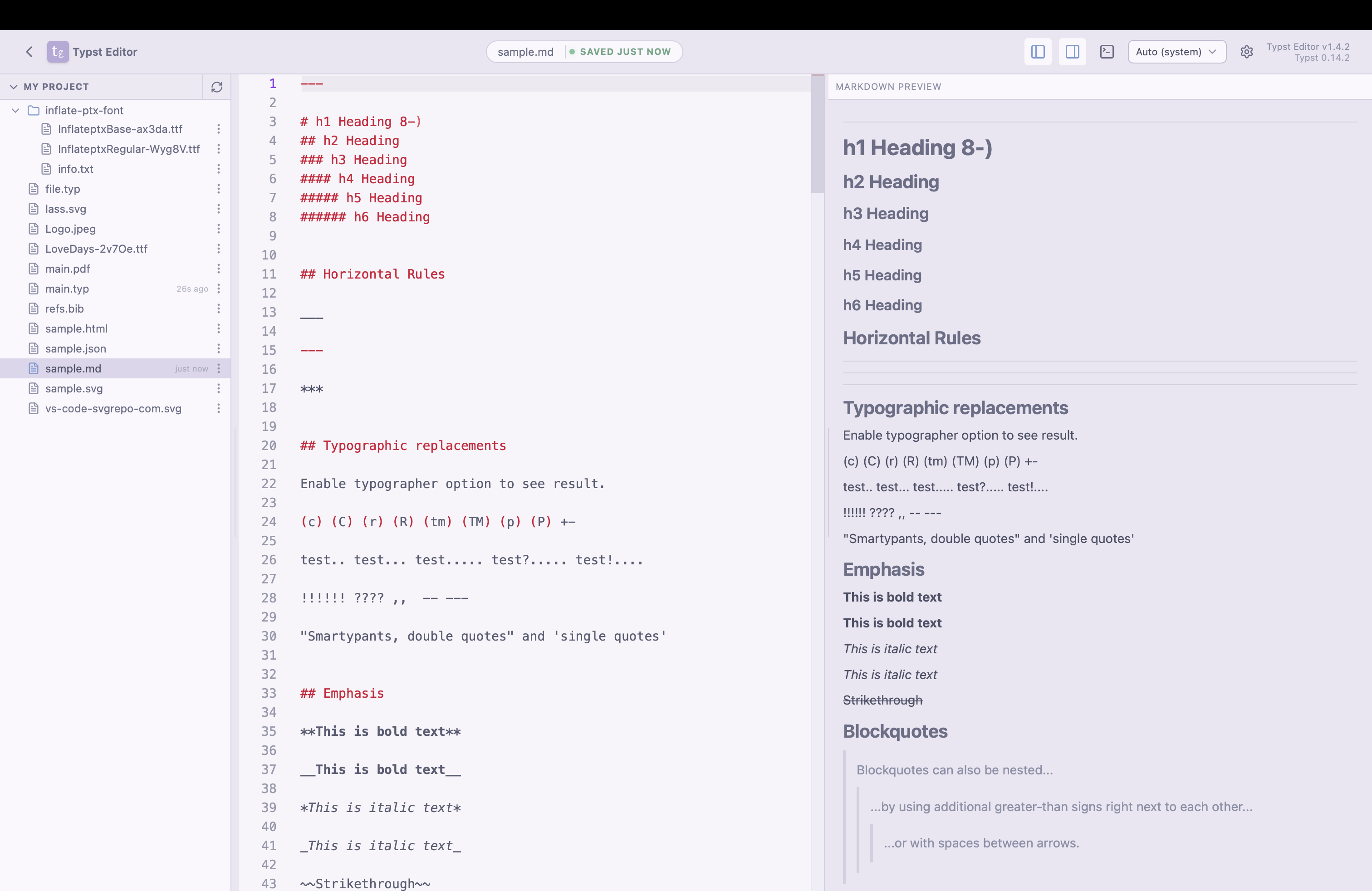Screen dimensions: 1372x891
Task: Open the LoveDays-2v7Oe.ttf font file
Action: [x=96, y=249]
